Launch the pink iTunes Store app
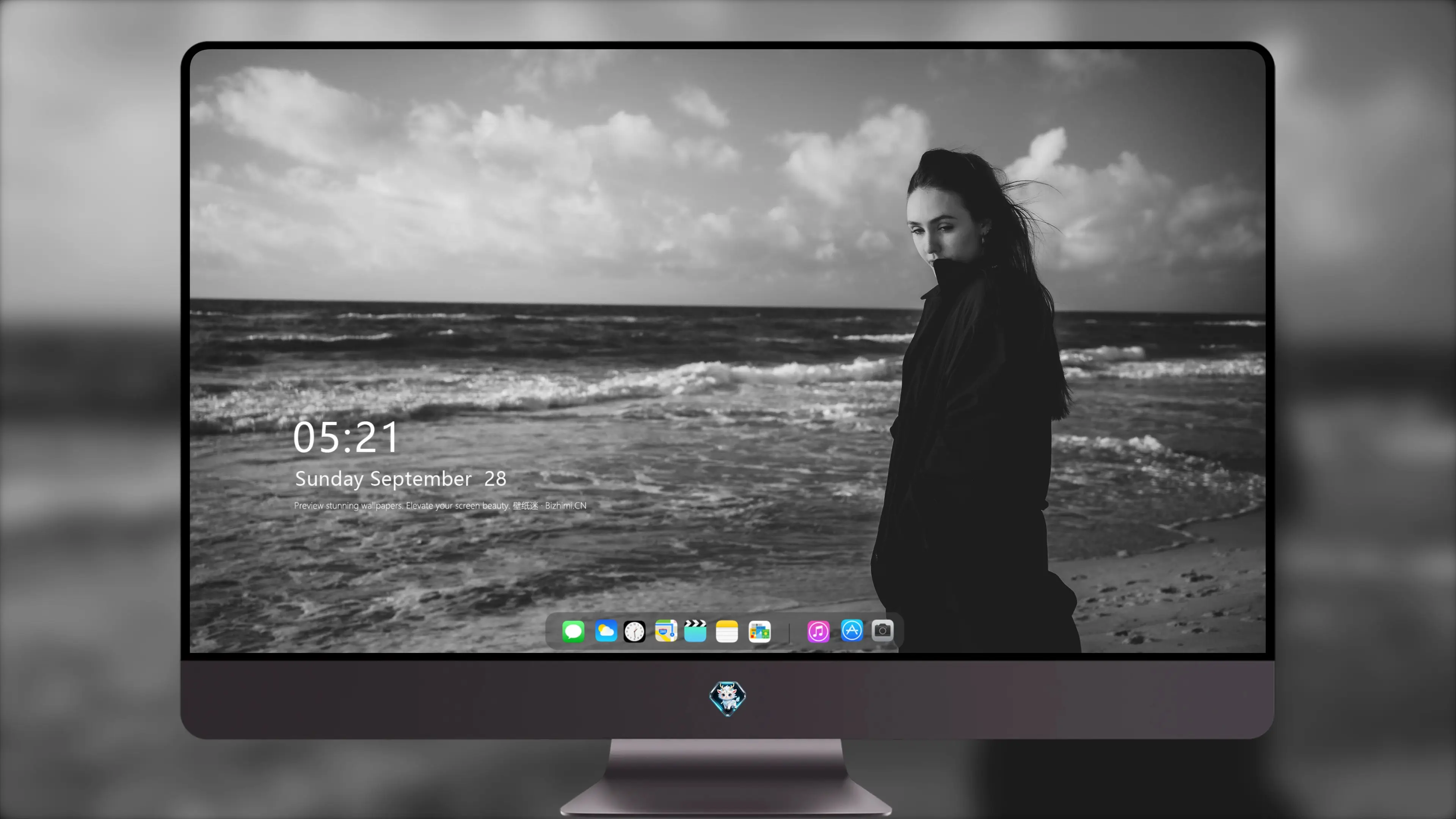The height and width of the screenshot is (819, 1456). [x=819, y=631]
